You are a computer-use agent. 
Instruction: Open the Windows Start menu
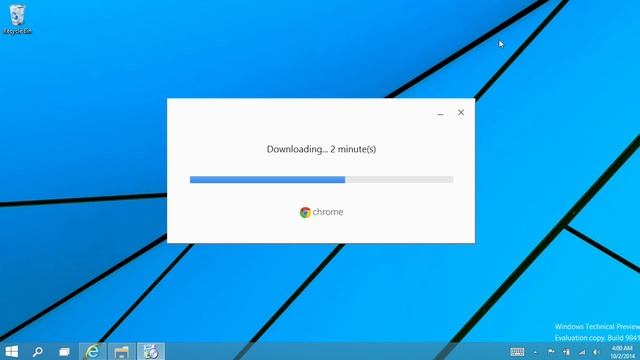[12, 351]
